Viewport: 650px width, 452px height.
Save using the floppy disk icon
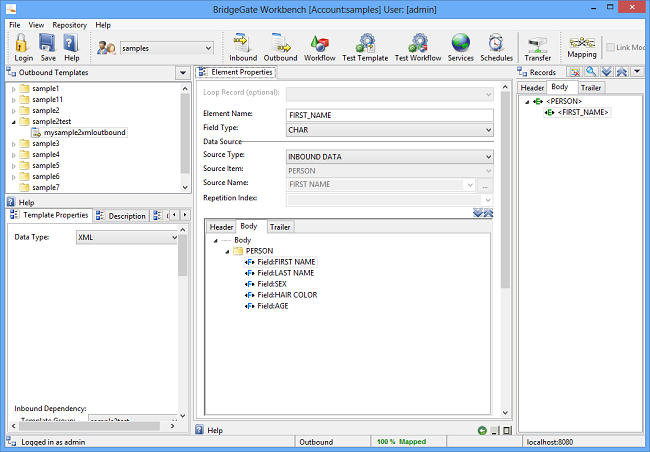pyautogui.click(x=47, y=43)
